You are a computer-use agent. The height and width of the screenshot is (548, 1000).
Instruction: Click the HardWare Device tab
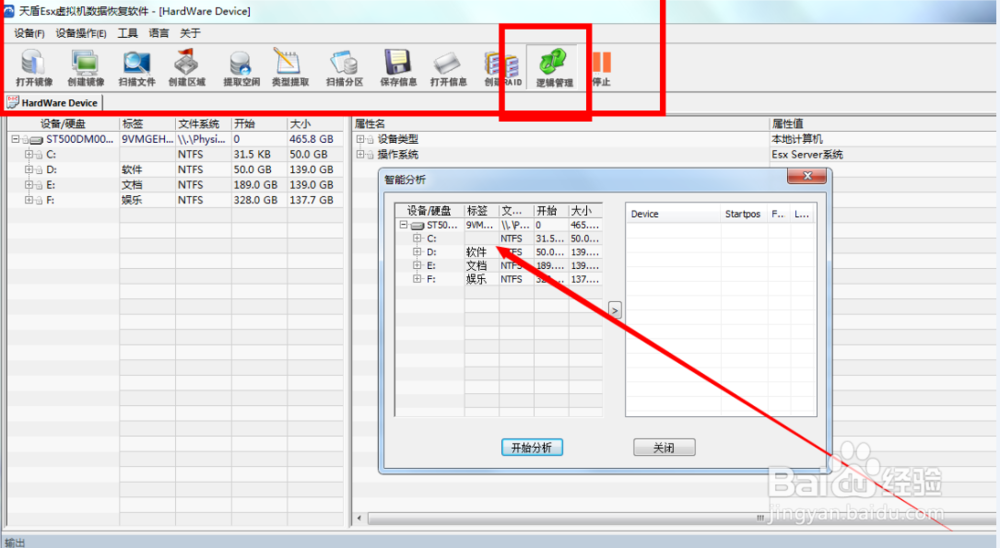click(x=52, y=103)
